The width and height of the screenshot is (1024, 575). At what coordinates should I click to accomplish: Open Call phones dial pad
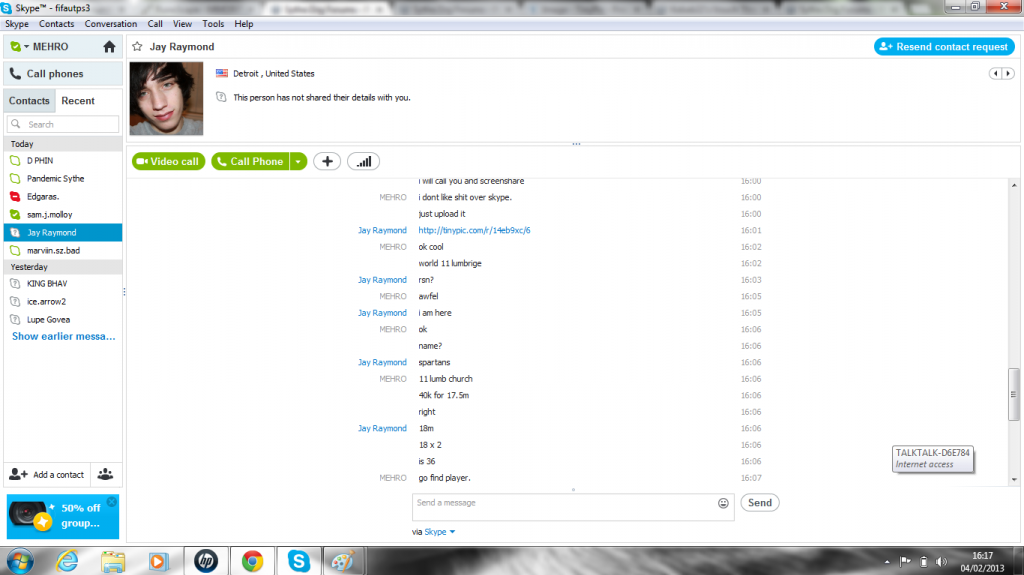tap(63, 74)
